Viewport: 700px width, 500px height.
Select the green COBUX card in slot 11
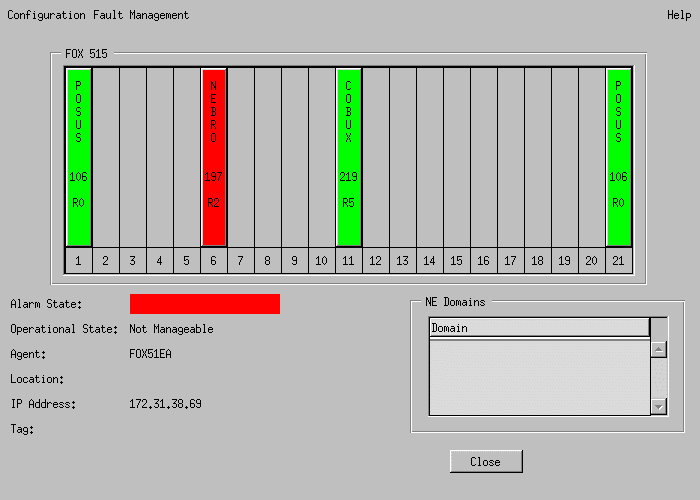coord(348,156)
